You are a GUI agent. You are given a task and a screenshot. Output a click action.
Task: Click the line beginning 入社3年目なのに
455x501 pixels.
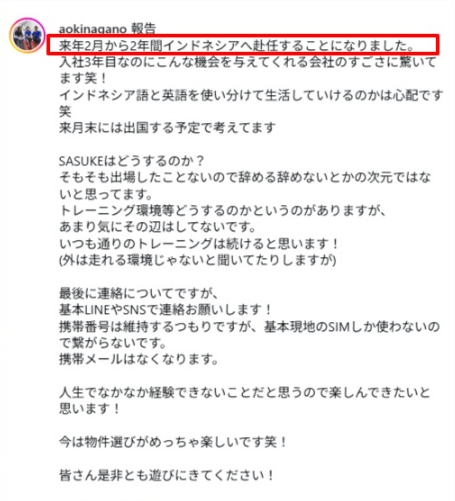pos(248,70)
